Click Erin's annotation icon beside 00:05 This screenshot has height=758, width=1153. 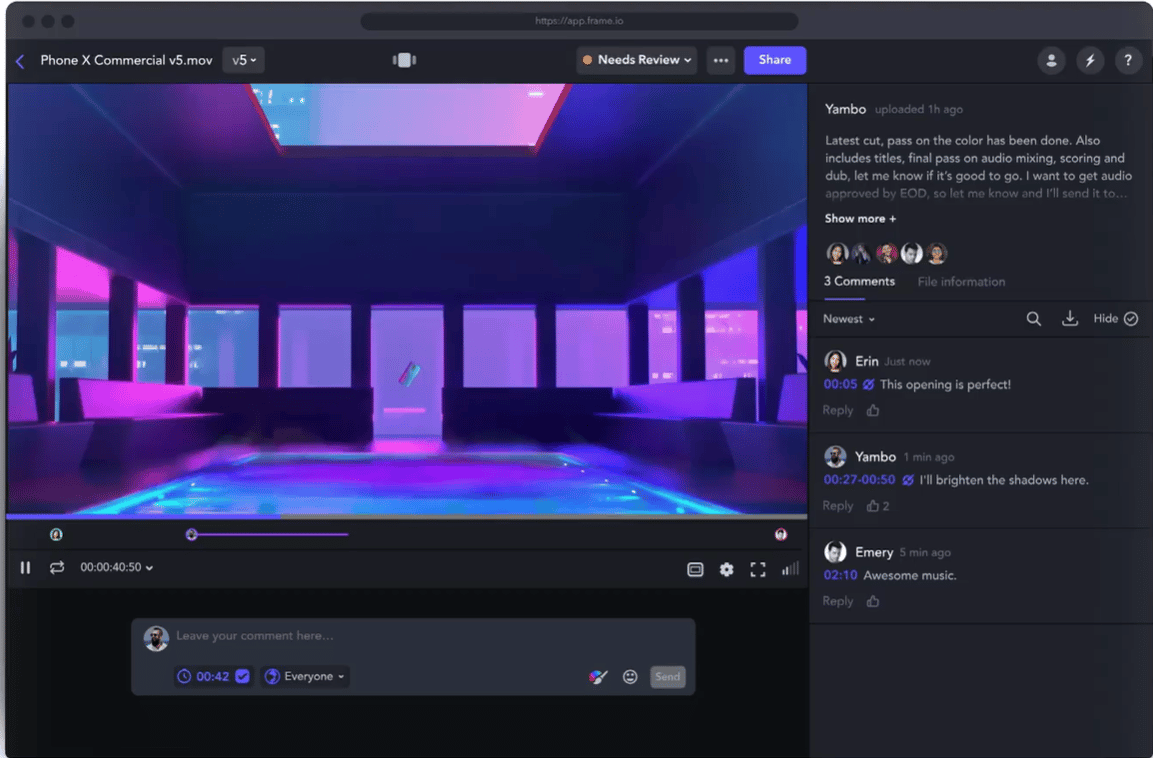(868, 385)
